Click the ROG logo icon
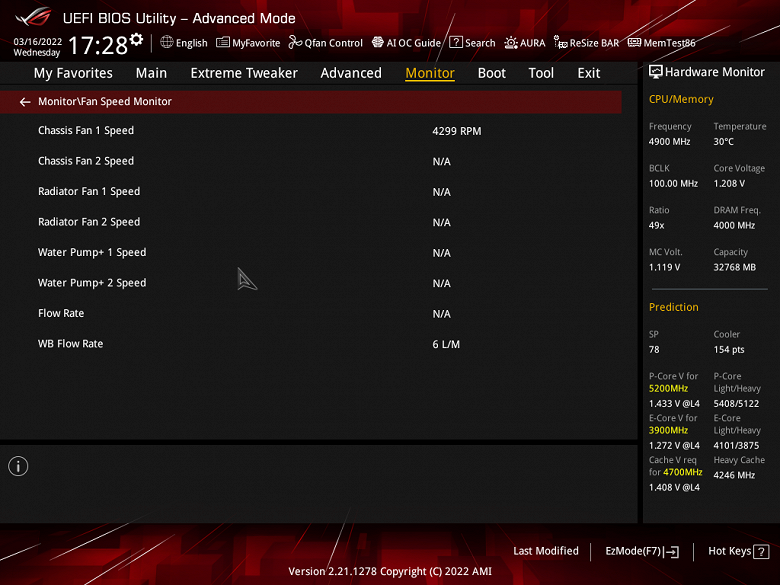Screen dimensions: 780x585 [33, 17]
